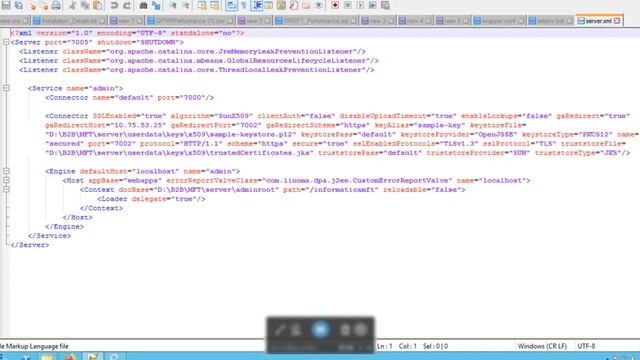Toggle file monitoring eye icon

(319, 5)
